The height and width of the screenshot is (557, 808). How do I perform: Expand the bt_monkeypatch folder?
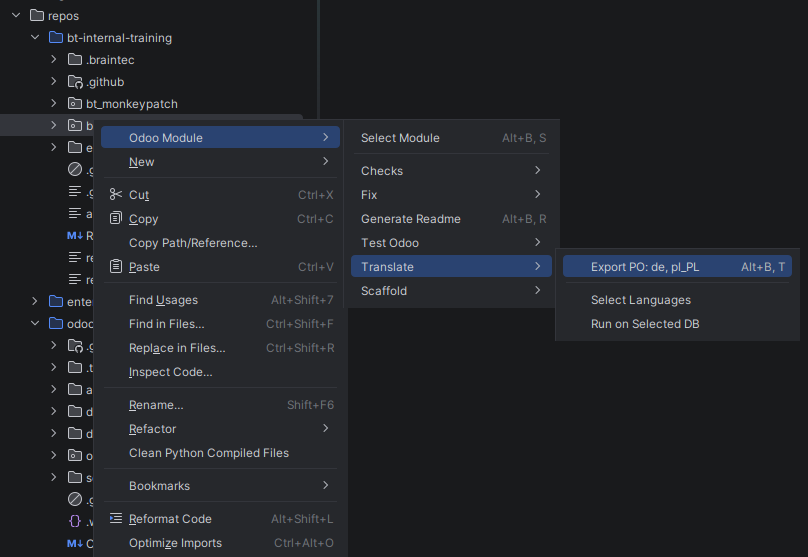click(54, 104)
